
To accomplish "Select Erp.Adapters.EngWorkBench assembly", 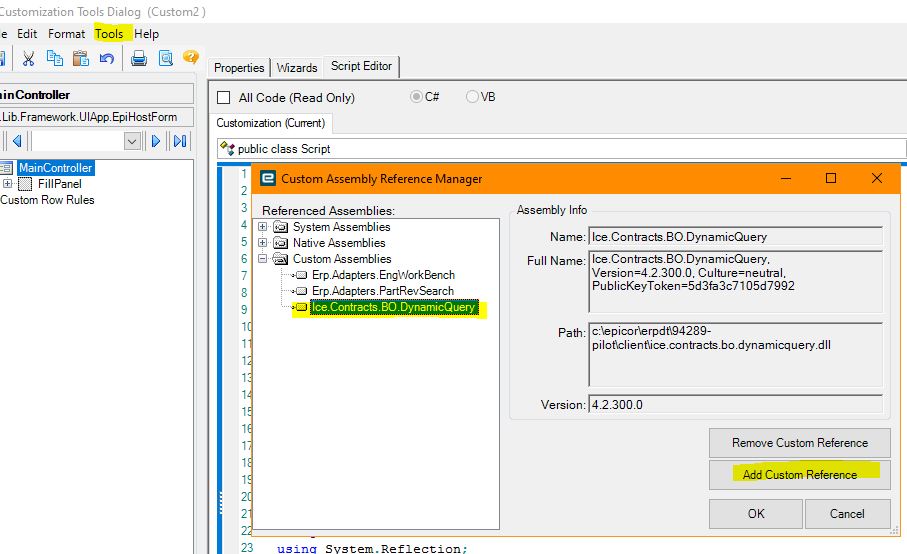I will pyautogui.click(x=383, y=275).
